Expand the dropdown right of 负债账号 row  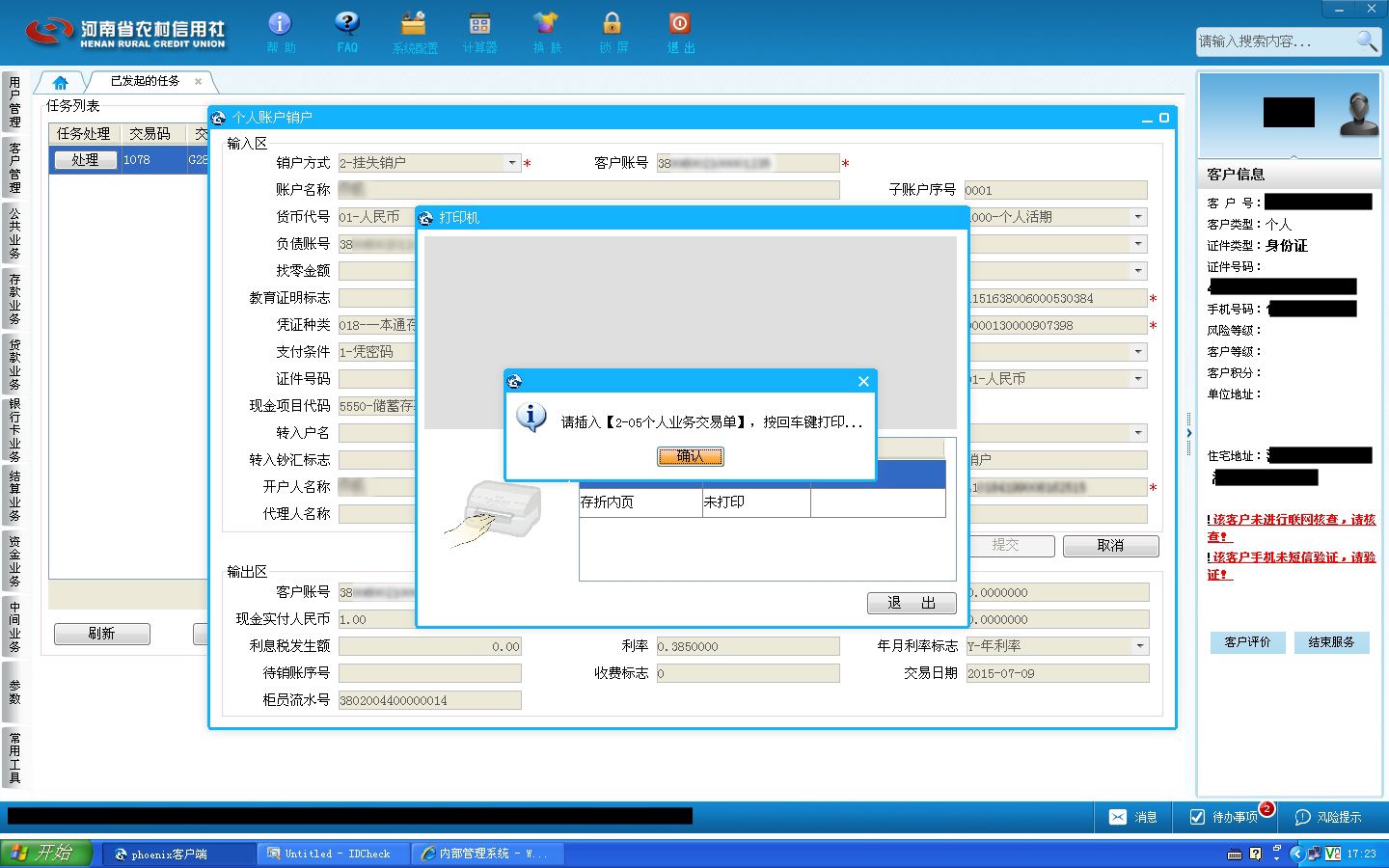[x=1139, y=244]
